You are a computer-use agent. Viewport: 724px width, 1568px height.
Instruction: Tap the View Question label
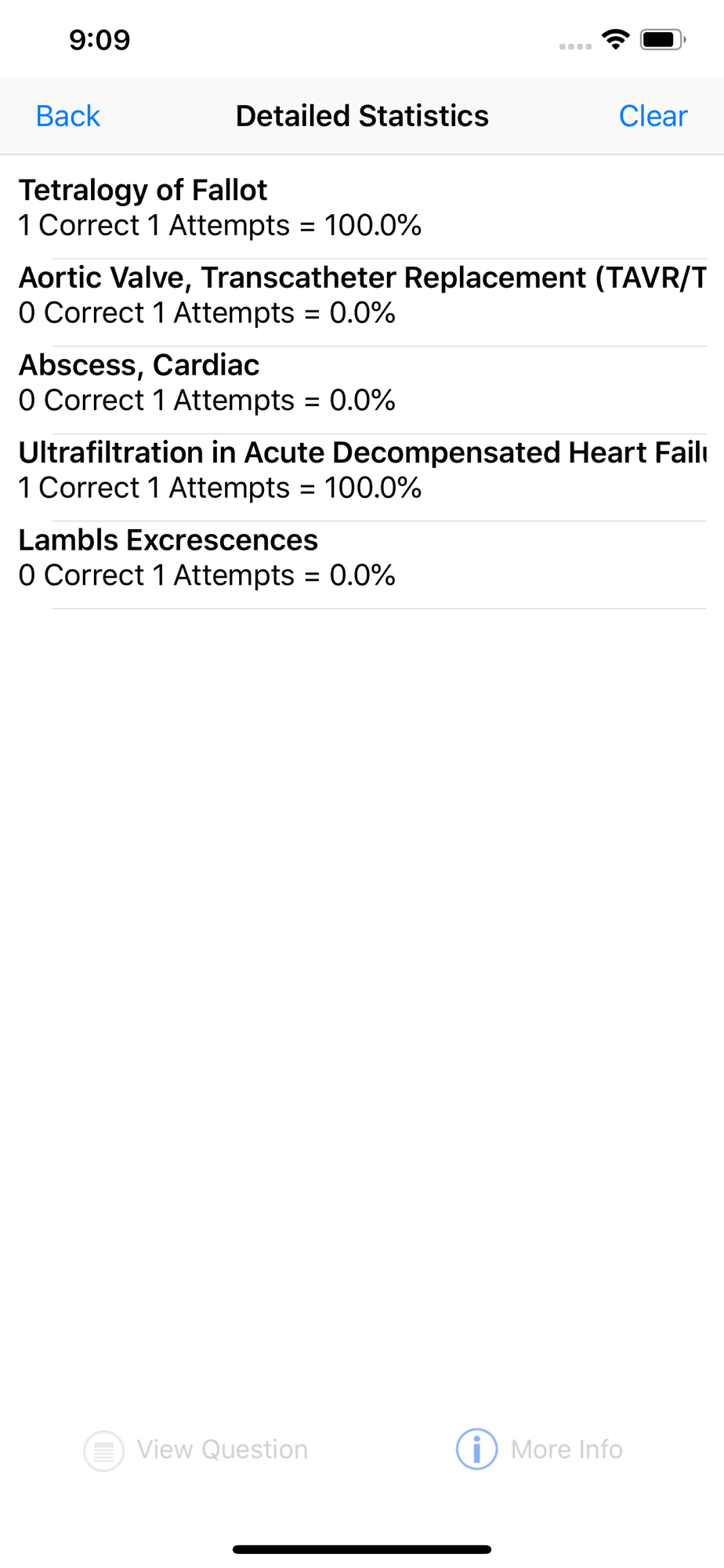pos(223,1450)
